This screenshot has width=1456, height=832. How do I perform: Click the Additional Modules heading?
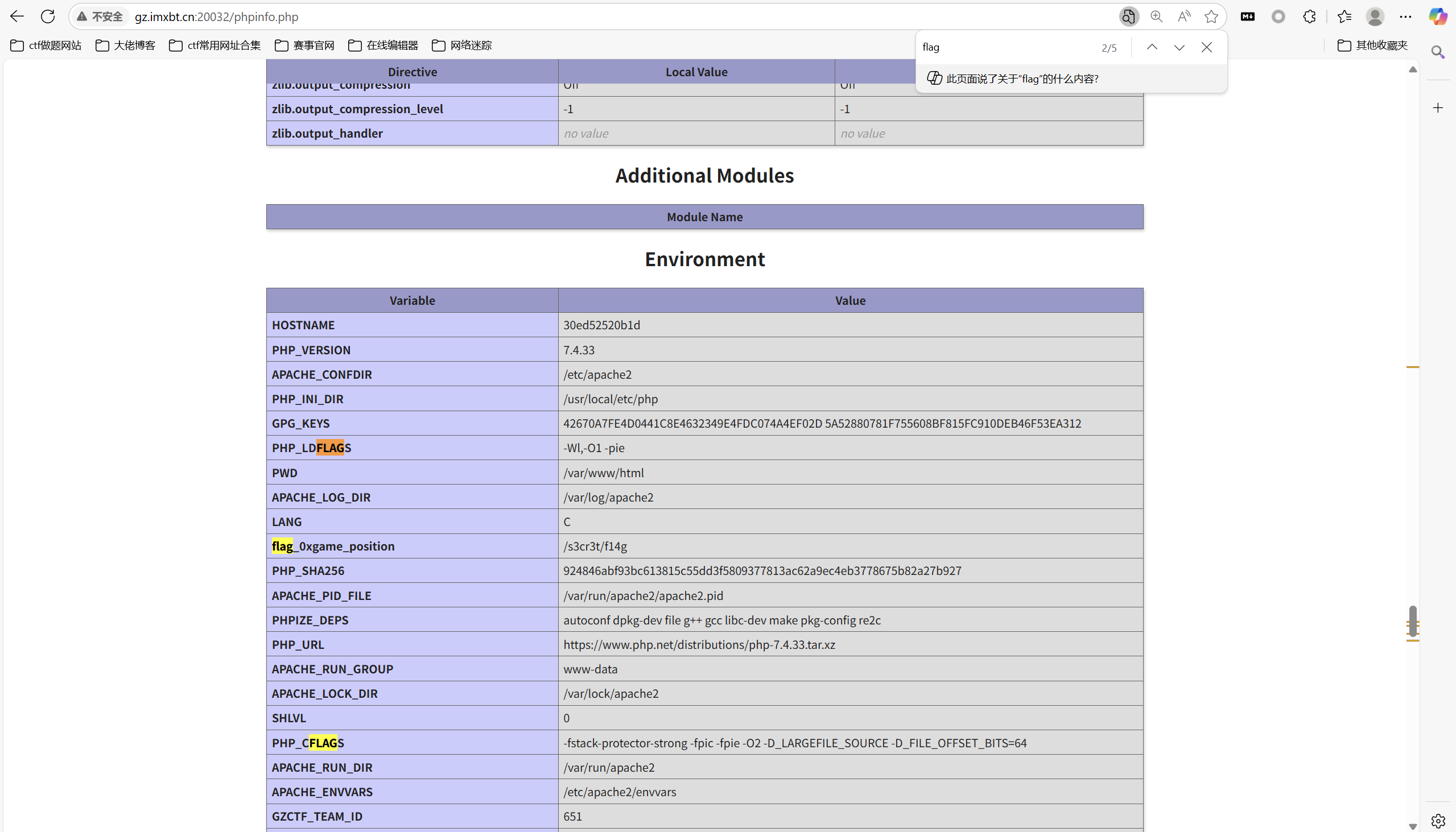tap(704, 175)
